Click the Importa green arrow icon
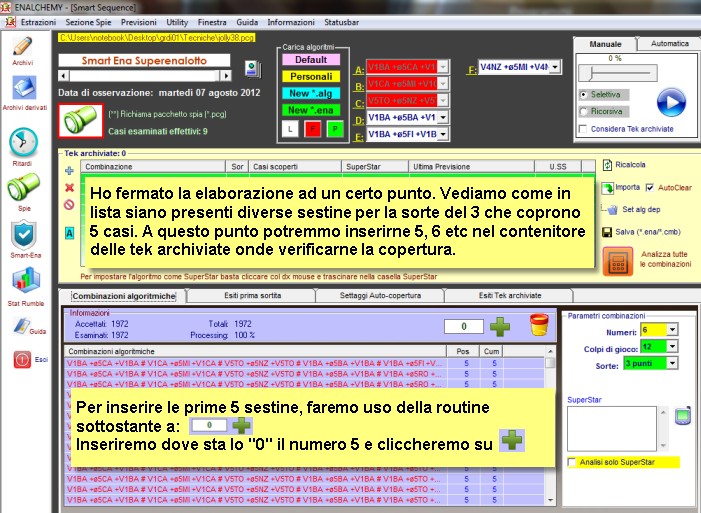 tap(607, 188)
